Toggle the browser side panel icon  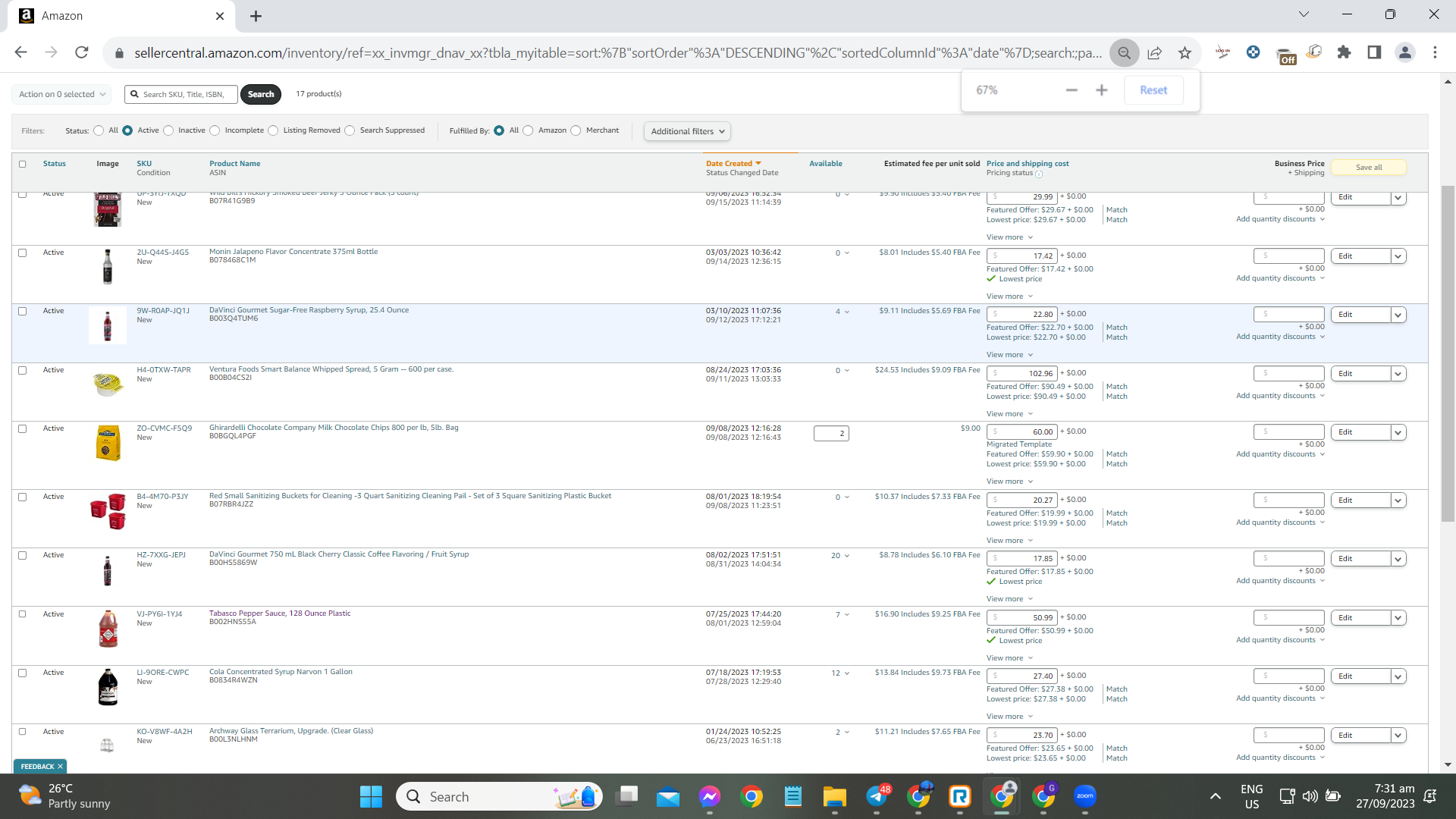pos(1374,52)
